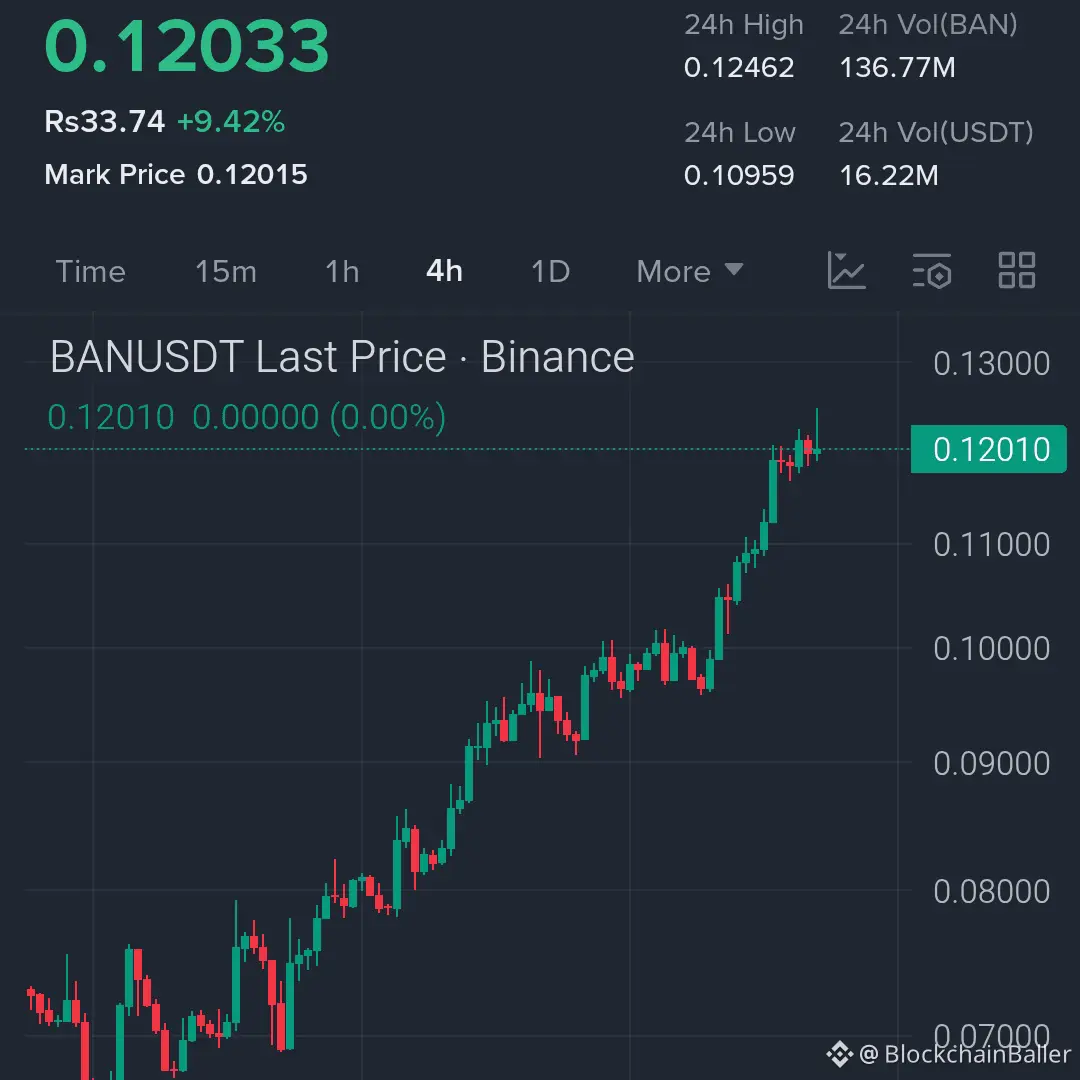Select the 1h interval tab
1080x1080 pixels.
pyautogui.click(x=342, y=271)
